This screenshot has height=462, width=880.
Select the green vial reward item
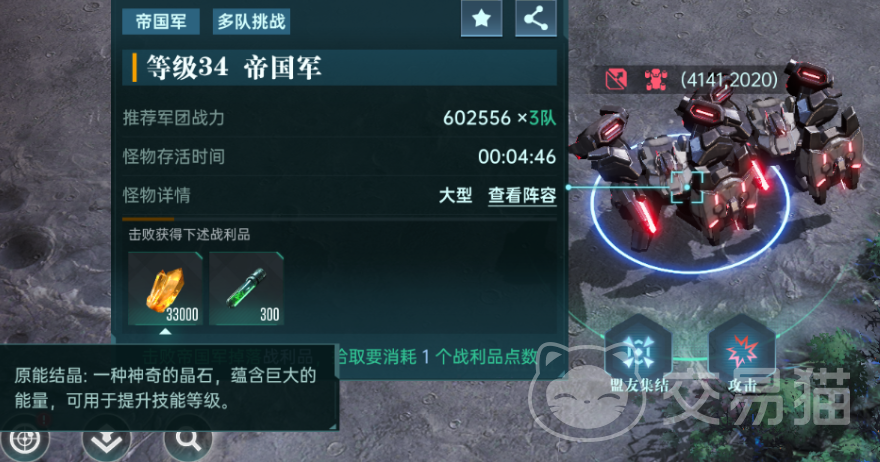point(246,289)
